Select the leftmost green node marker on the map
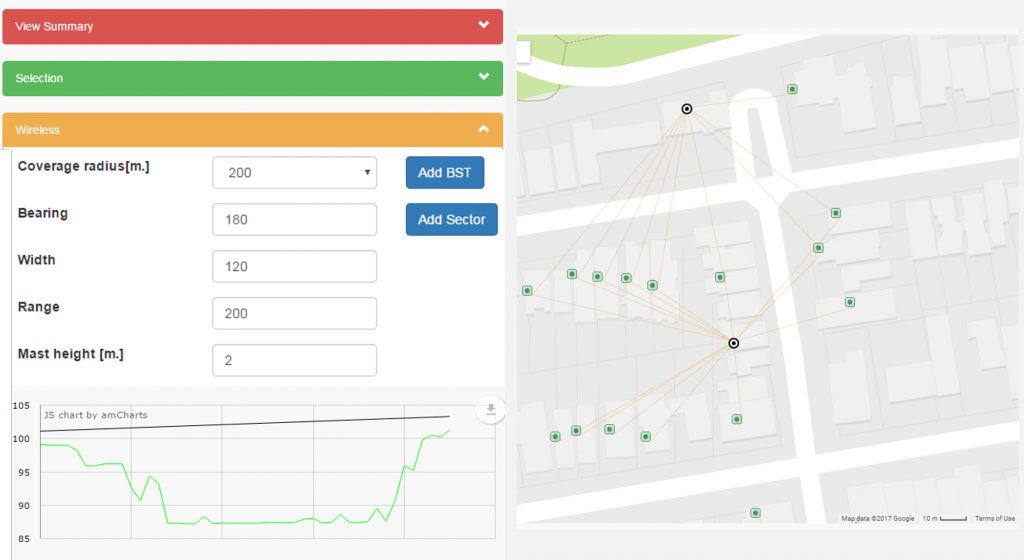 [x=527, y=291]
